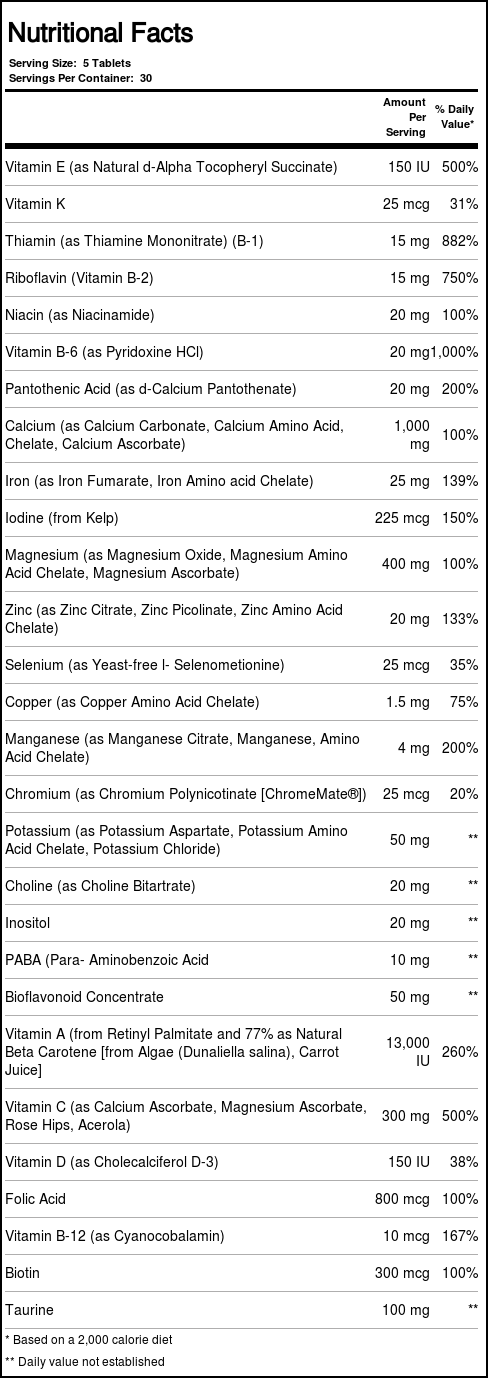Click the Chromium Polynicotinate ChromeMate label
488x1378 pixels.
[x=186, y=794]
